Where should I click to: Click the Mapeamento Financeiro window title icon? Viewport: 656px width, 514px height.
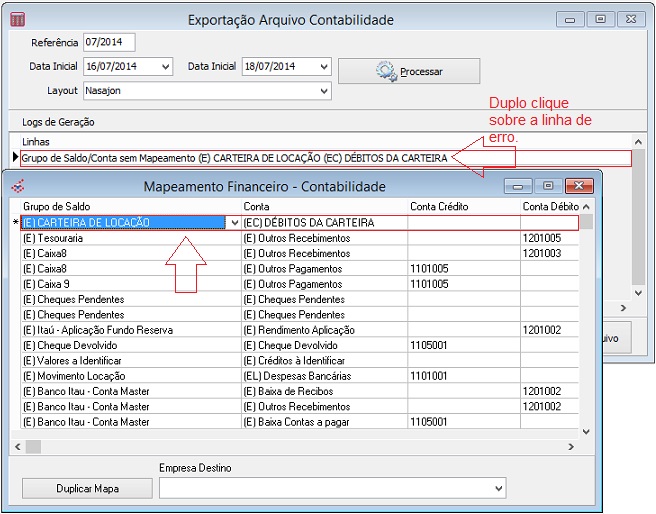tap(18, 186)
